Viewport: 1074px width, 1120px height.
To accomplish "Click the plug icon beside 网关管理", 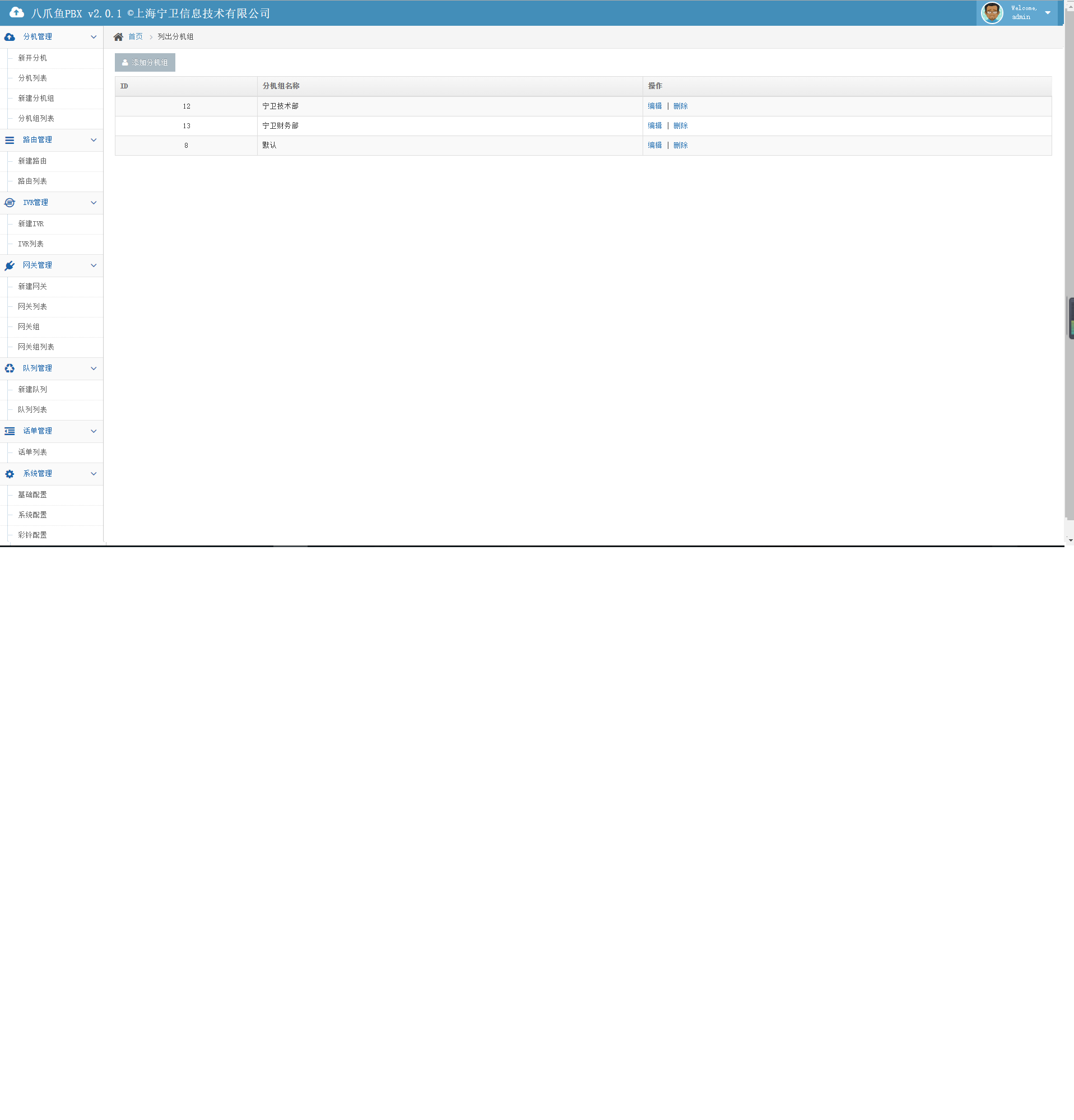I will tap(10, 265).
